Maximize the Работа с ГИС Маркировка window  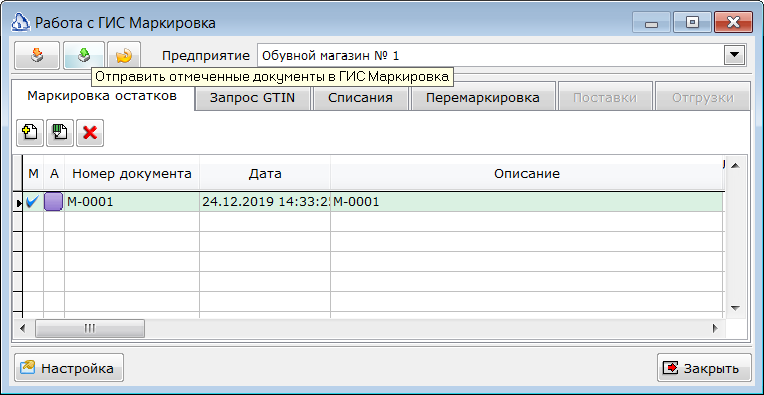point(692,23)
